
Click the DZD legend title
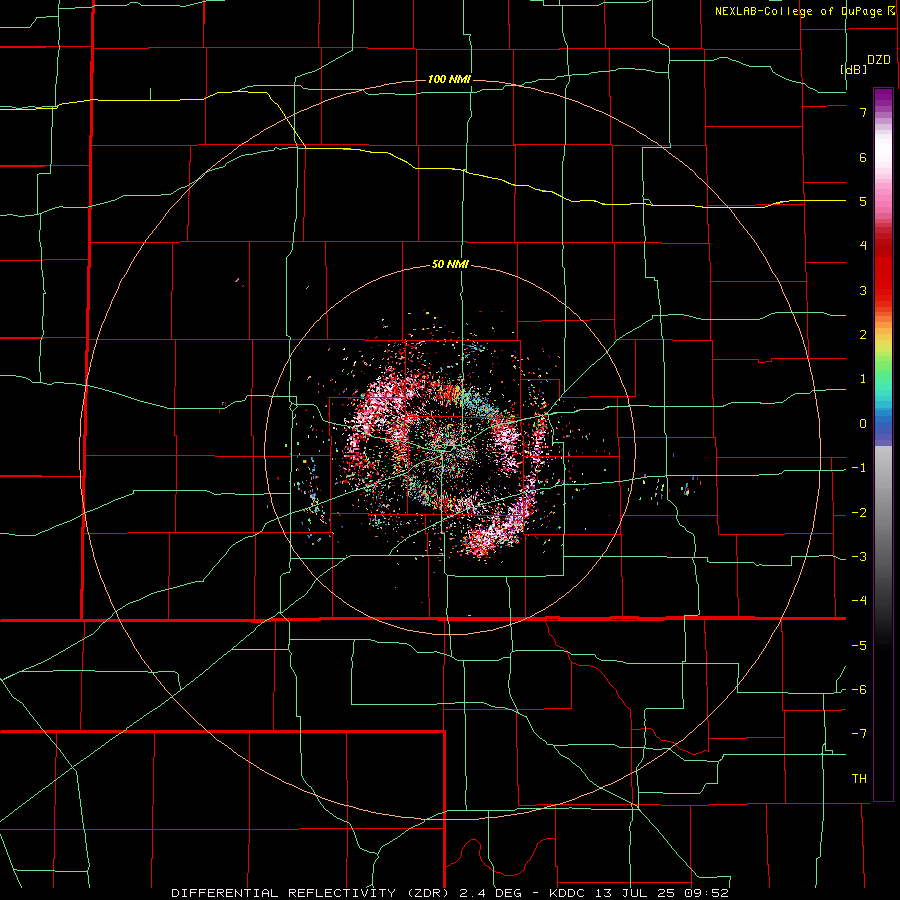point(879,60)
